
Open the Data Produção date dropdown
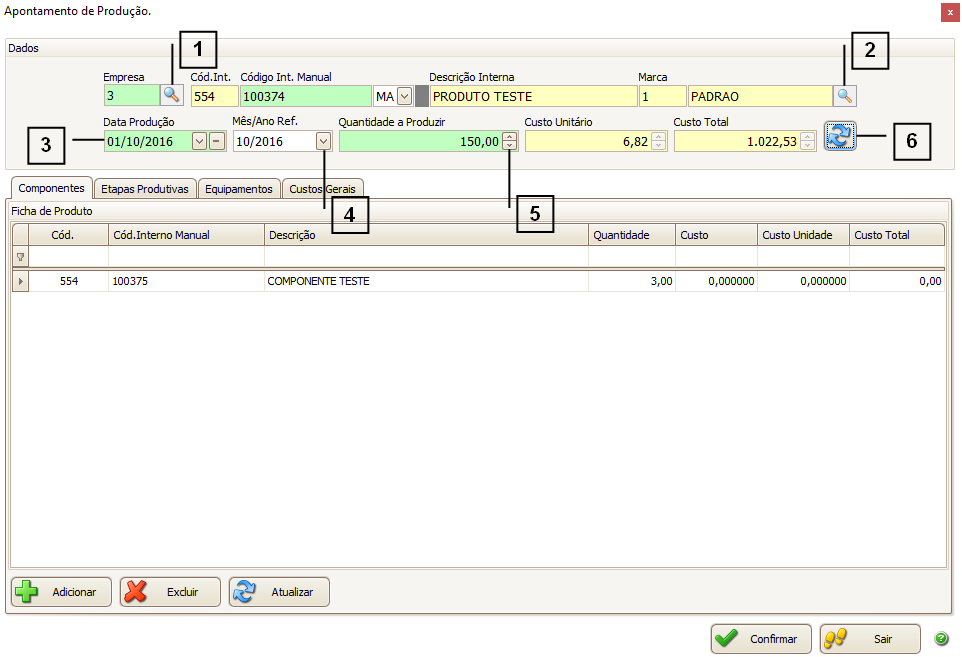click(199, 142)
